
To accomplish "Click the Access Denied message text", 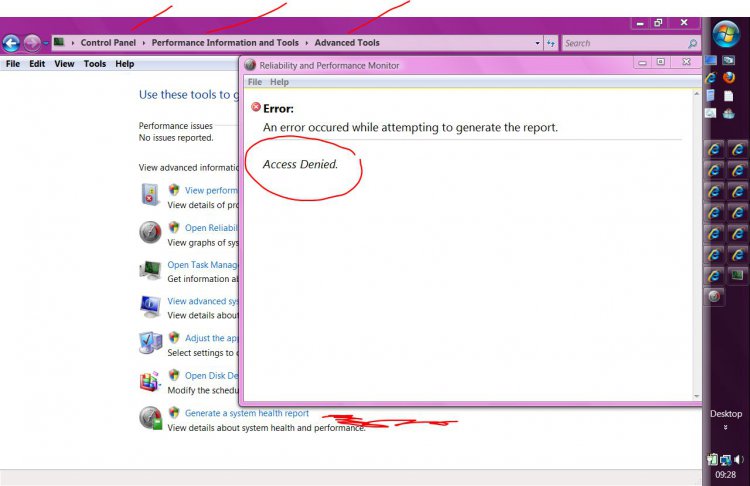I will [x=300, y=164].
